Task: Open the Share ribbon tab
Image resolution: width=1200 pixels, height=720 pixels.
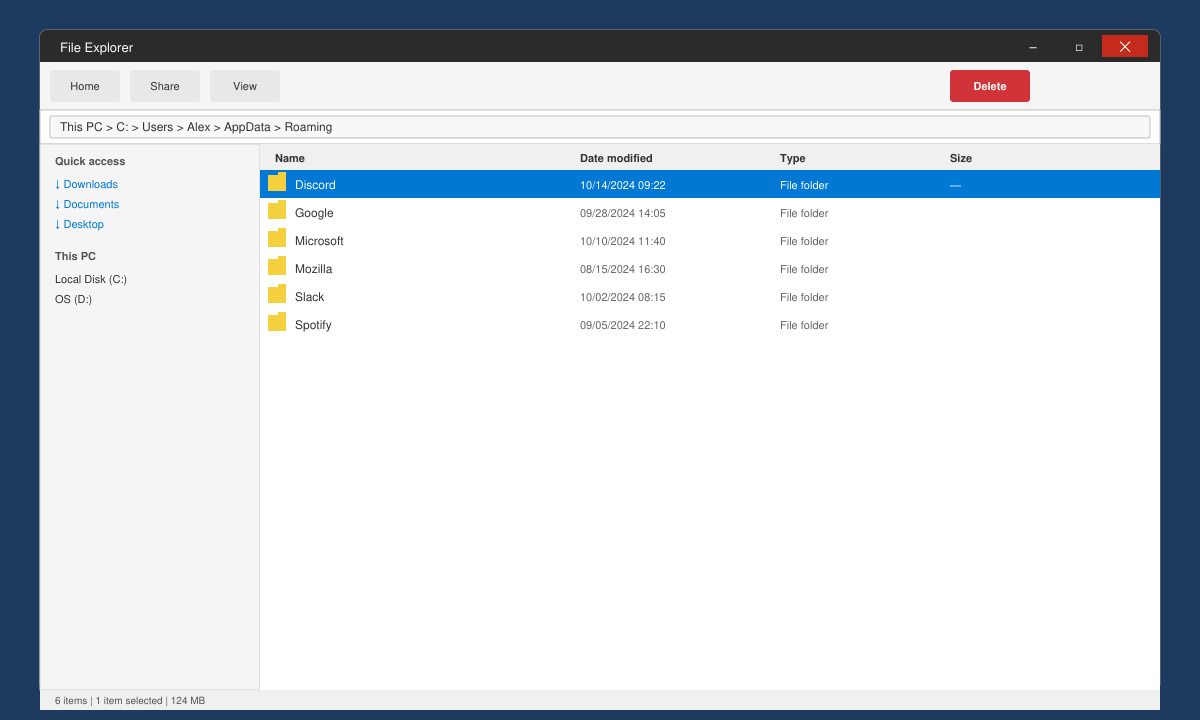Action: click(165, 86)
